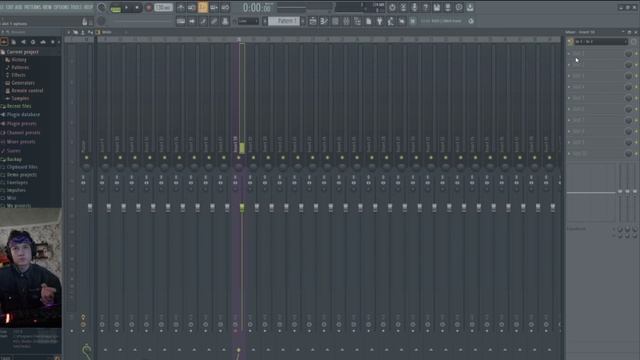The image size is (640, 360).
Task: Open the snap 'Line' dropdown
Action: [x=248, y=21]
